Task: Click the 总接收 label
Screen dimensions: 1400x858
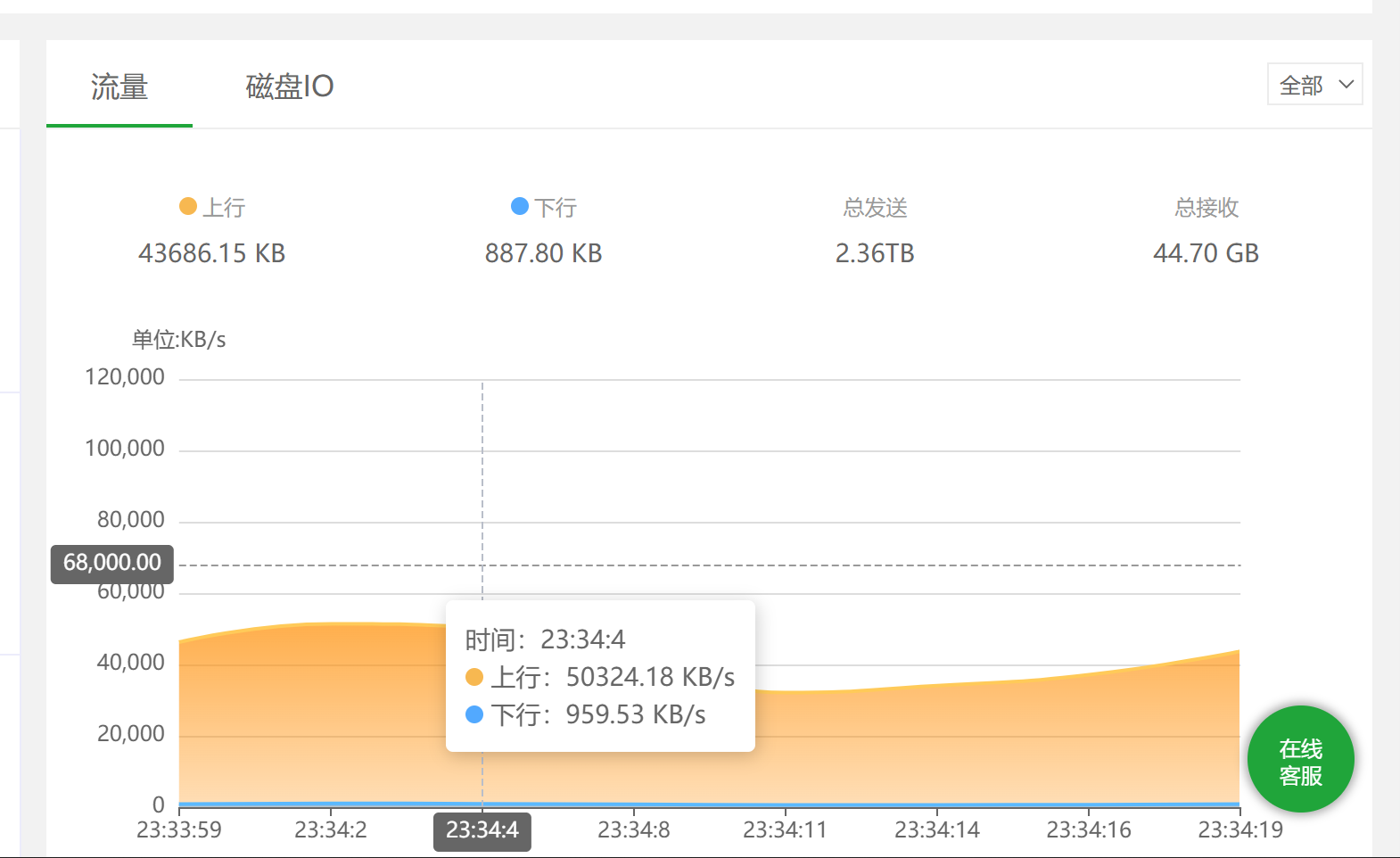Action: pos(1206,208)
